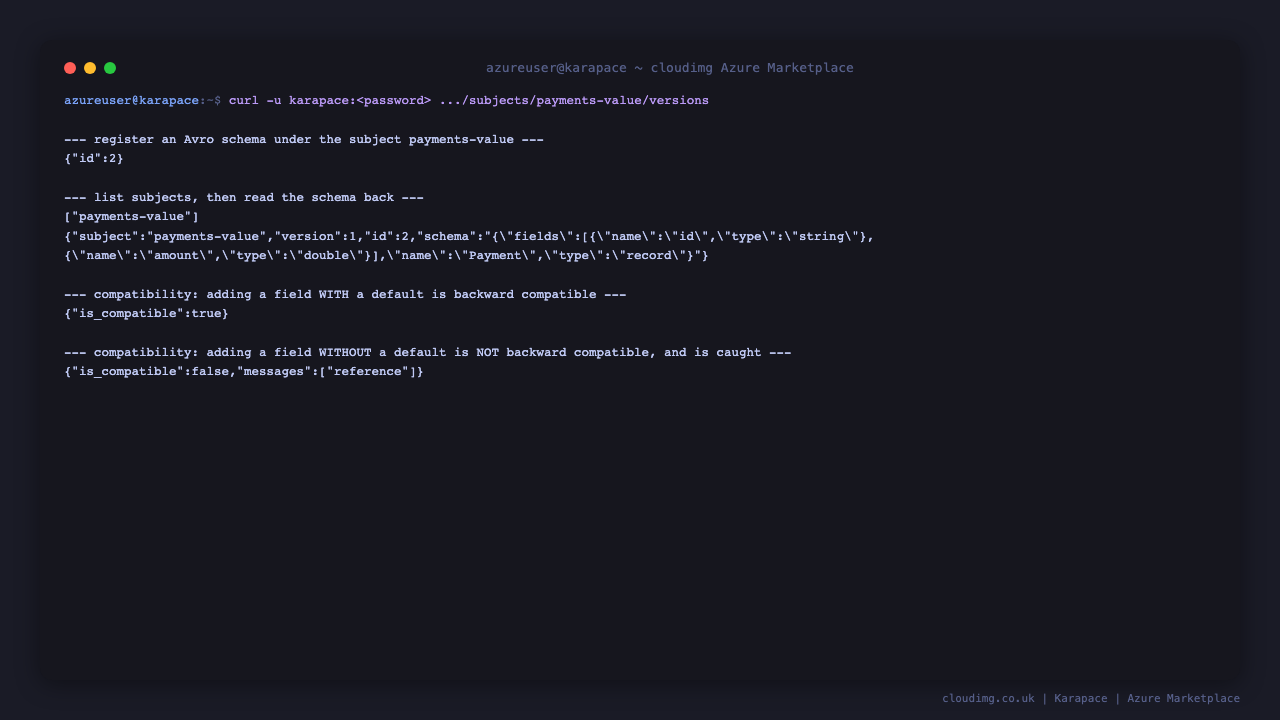Click the terminal title 'azureuser@karapace ~ cloudimg Azure Marketplace'

click(670, 68)
